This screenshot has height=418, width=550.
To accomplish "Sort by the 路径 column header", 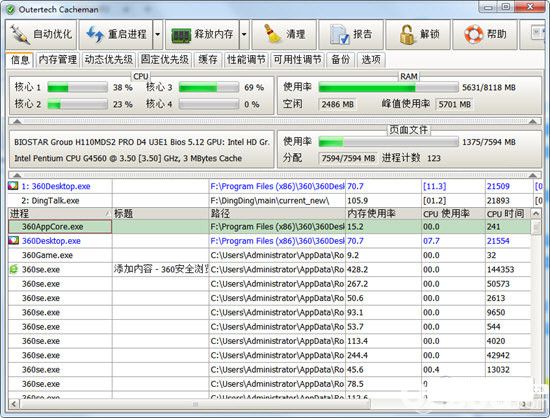I will point(277,213).
